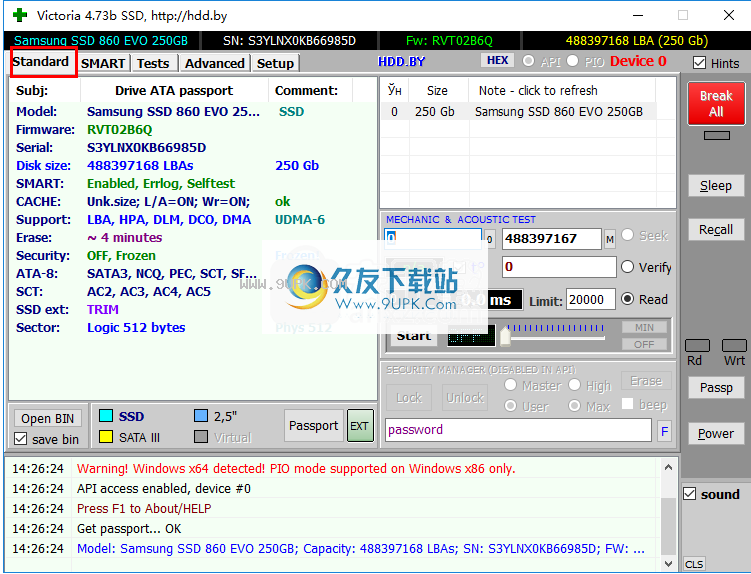The width and height of the screenshot is (751, 574).
Task: Click the M button beside end LBA
Action: click(x=610, y=239)
